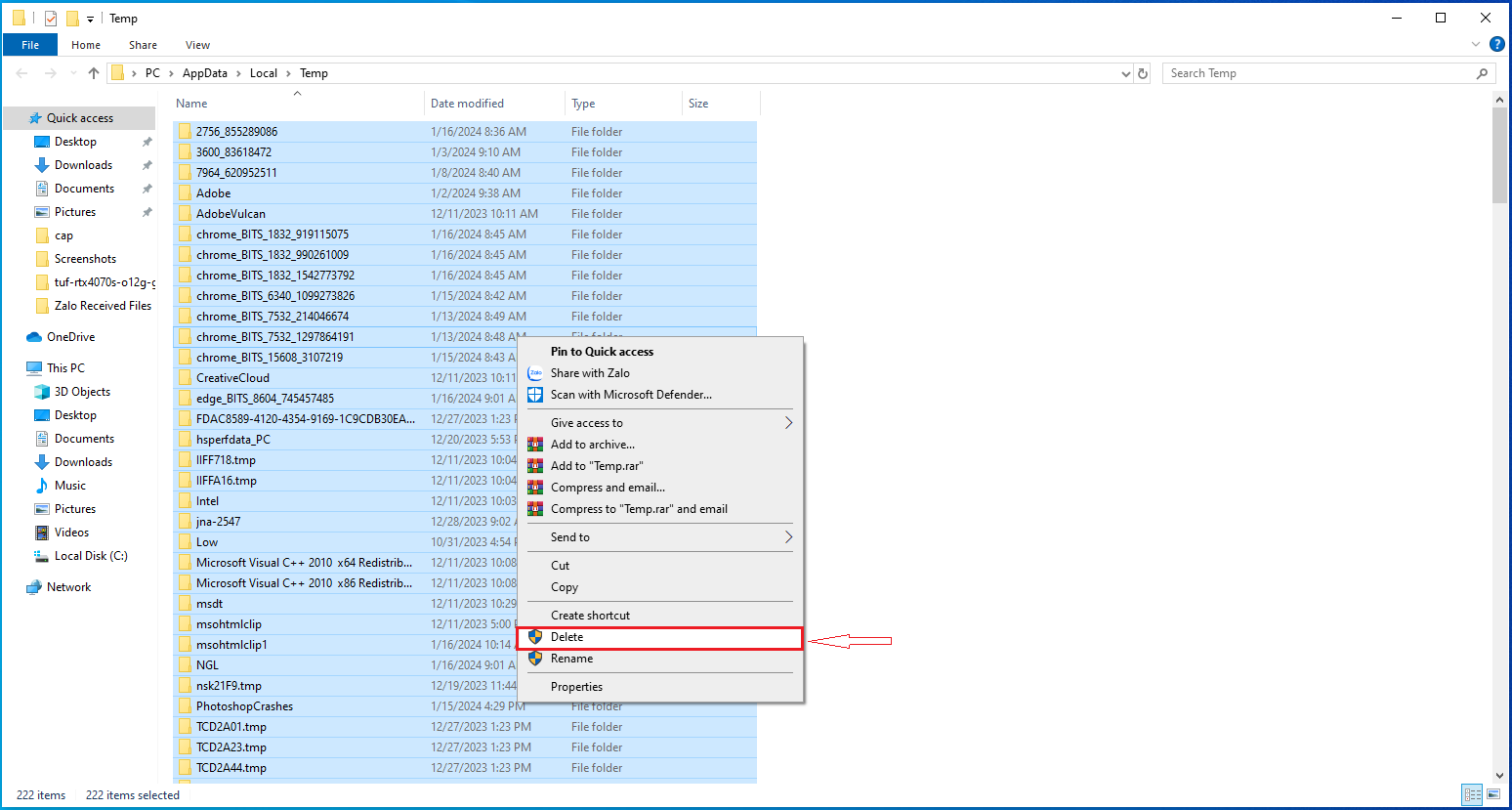Click the Refresh button in address bar
The height and width of the screenshot is (810, 1512).
click(1143, 73)
